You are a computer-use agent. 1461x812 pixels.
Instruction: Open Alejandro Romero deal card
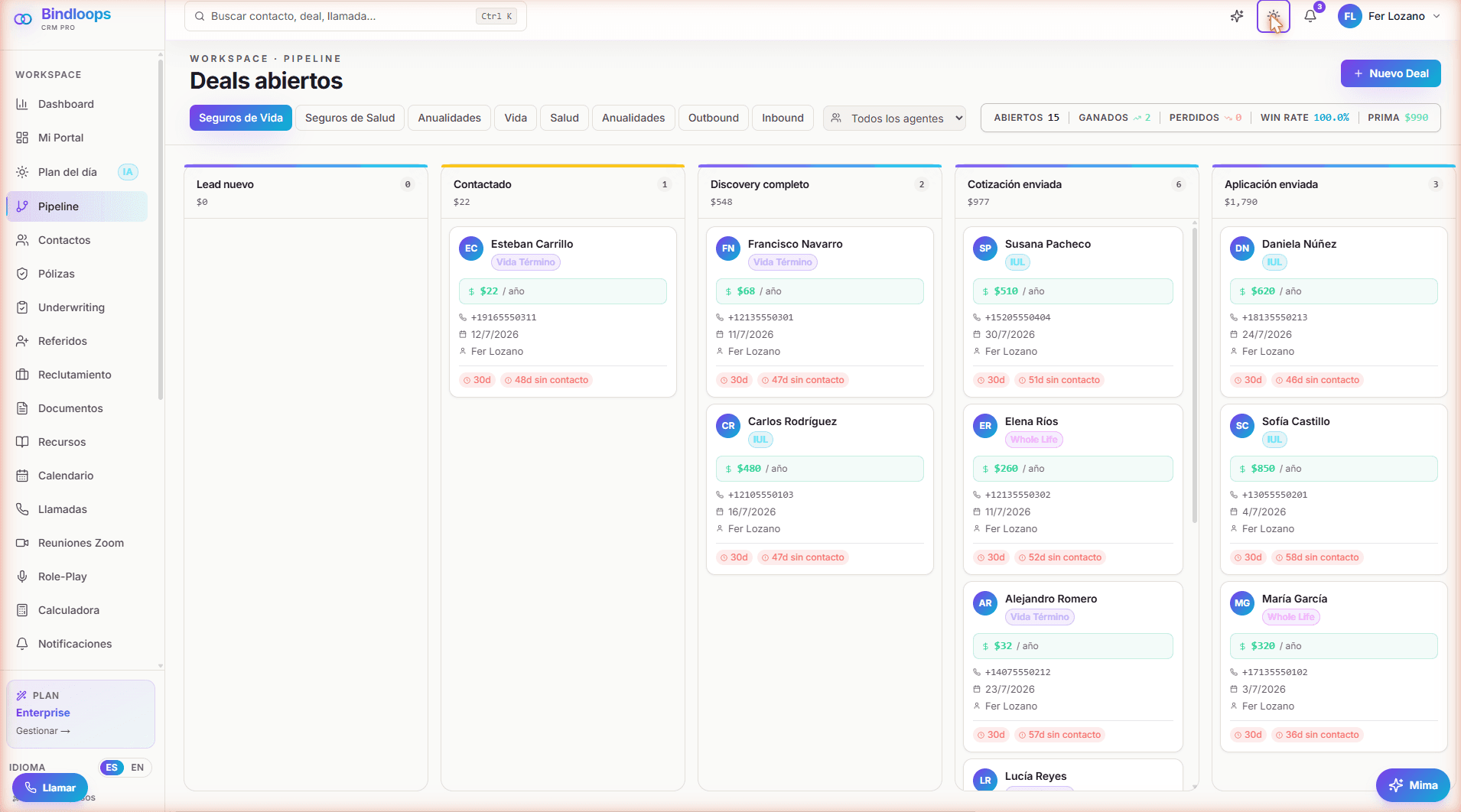point(1073,667)
